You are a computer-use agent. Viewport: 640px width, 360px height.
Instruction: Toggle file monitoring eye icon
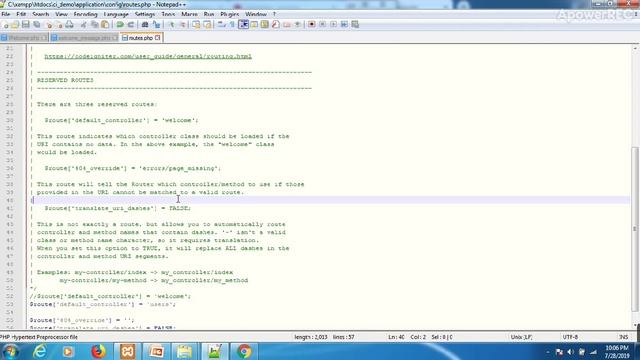tap(298, 24)
